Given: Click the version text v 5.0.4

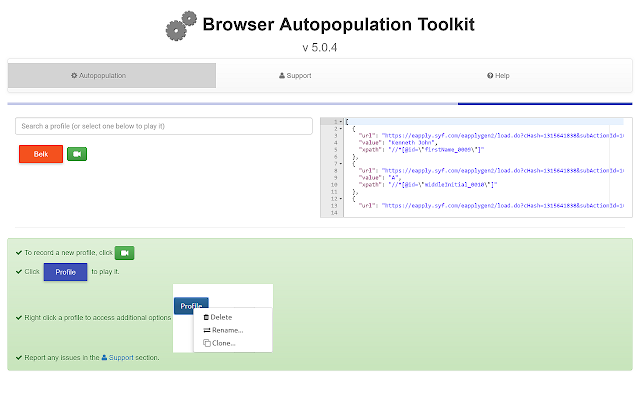Looking at the screenshot, I should click(x=320, y=48).
